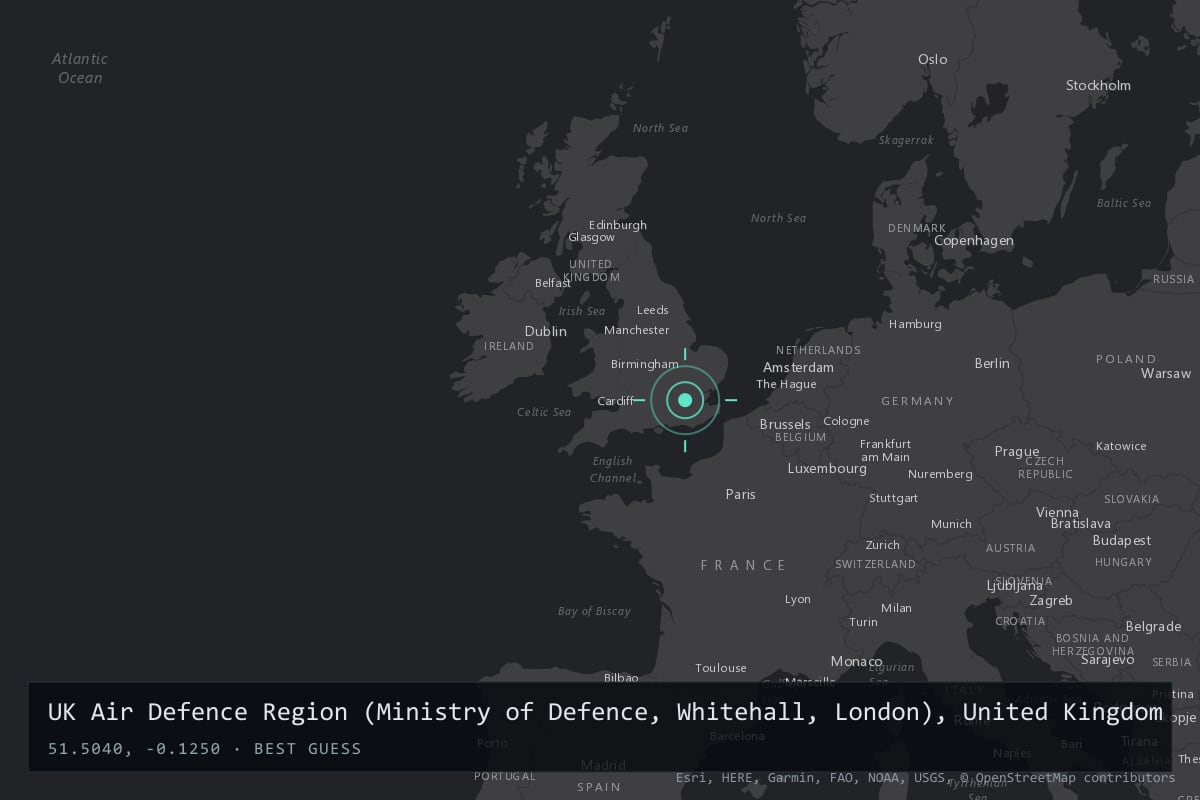Select the Berlin label
The image size is (1200, 800).
[992, 363]
